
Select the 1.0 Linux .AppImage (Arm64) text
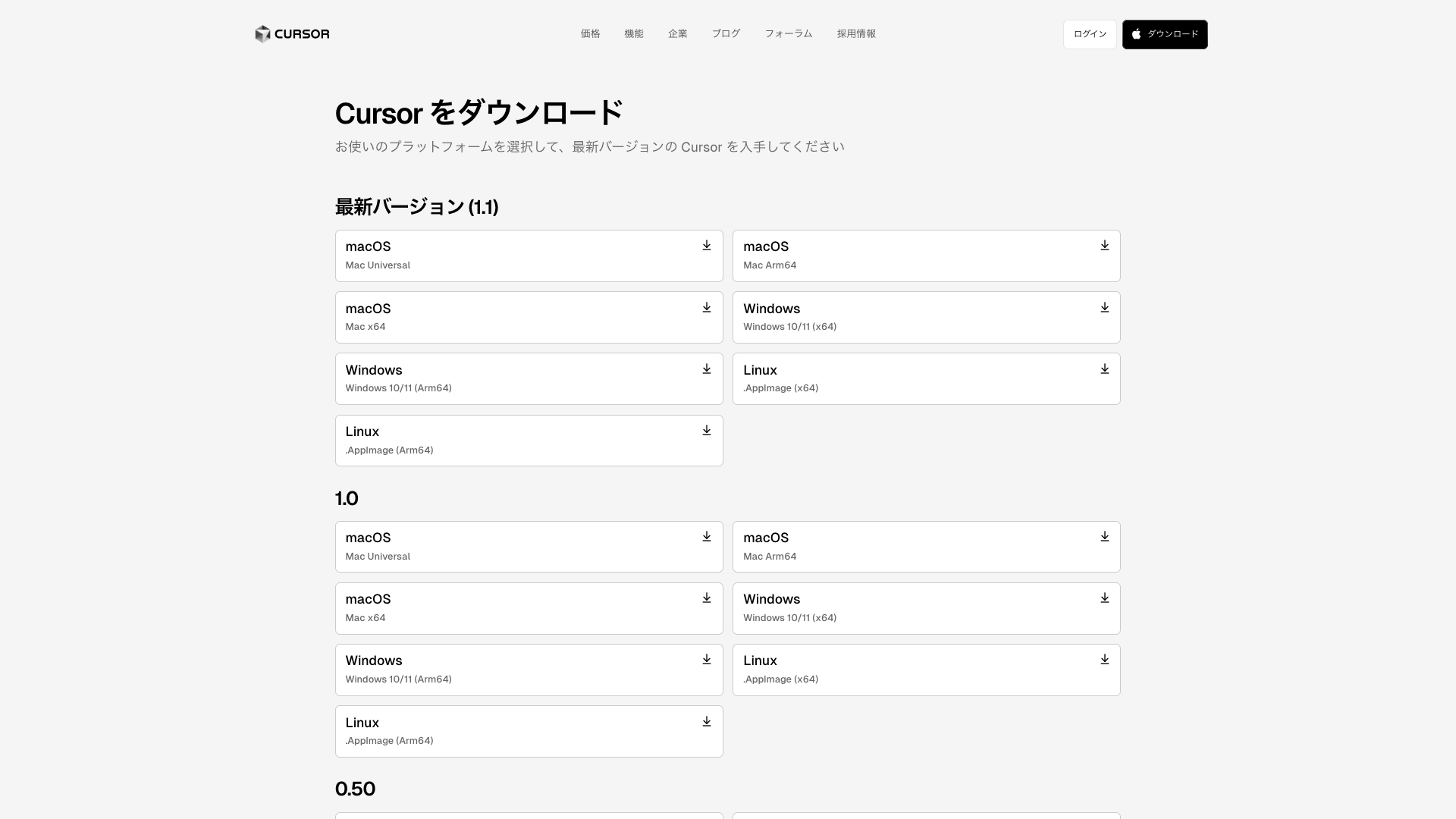pos(389,741)
